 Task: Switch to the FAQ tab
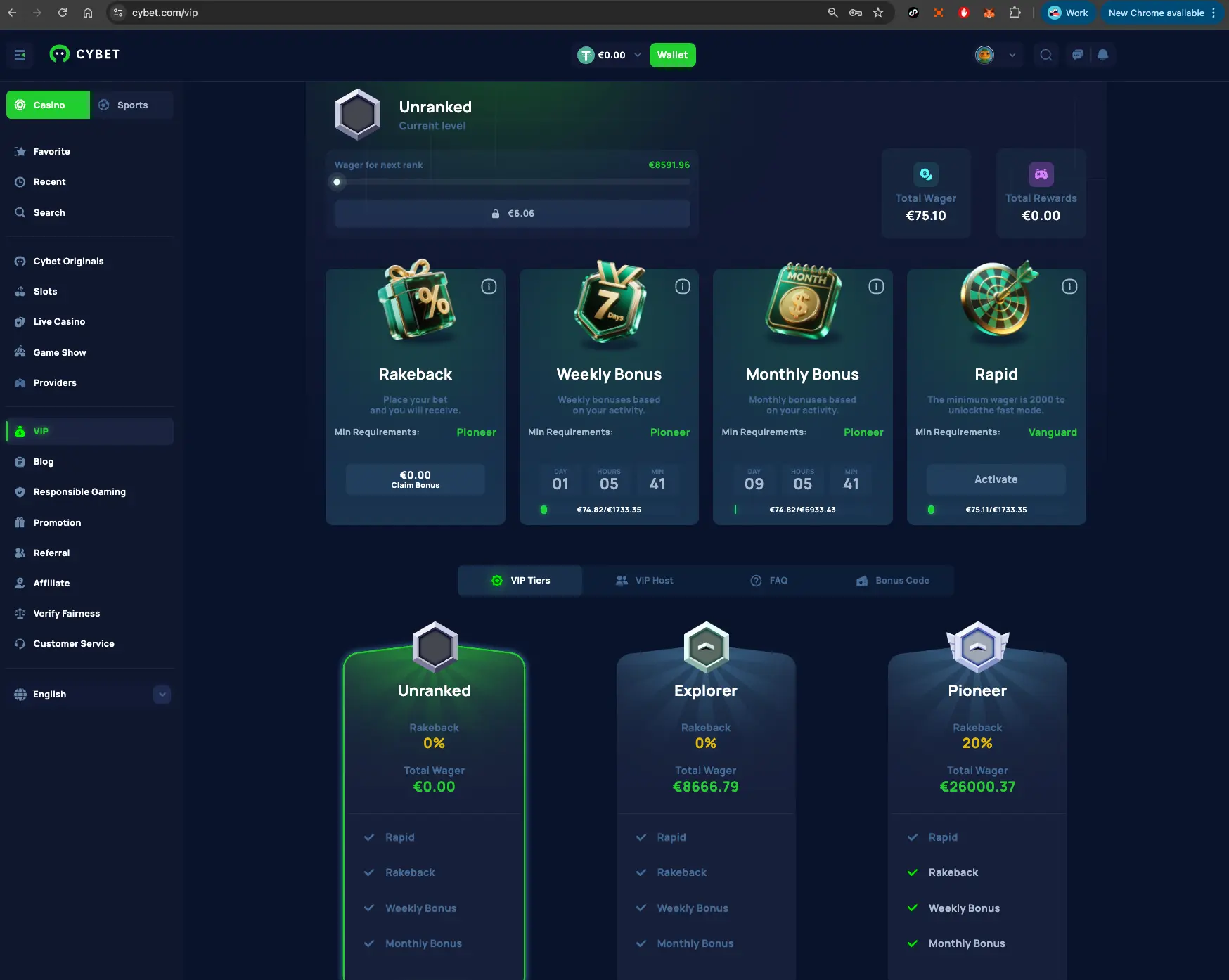(x=768, y=580)
